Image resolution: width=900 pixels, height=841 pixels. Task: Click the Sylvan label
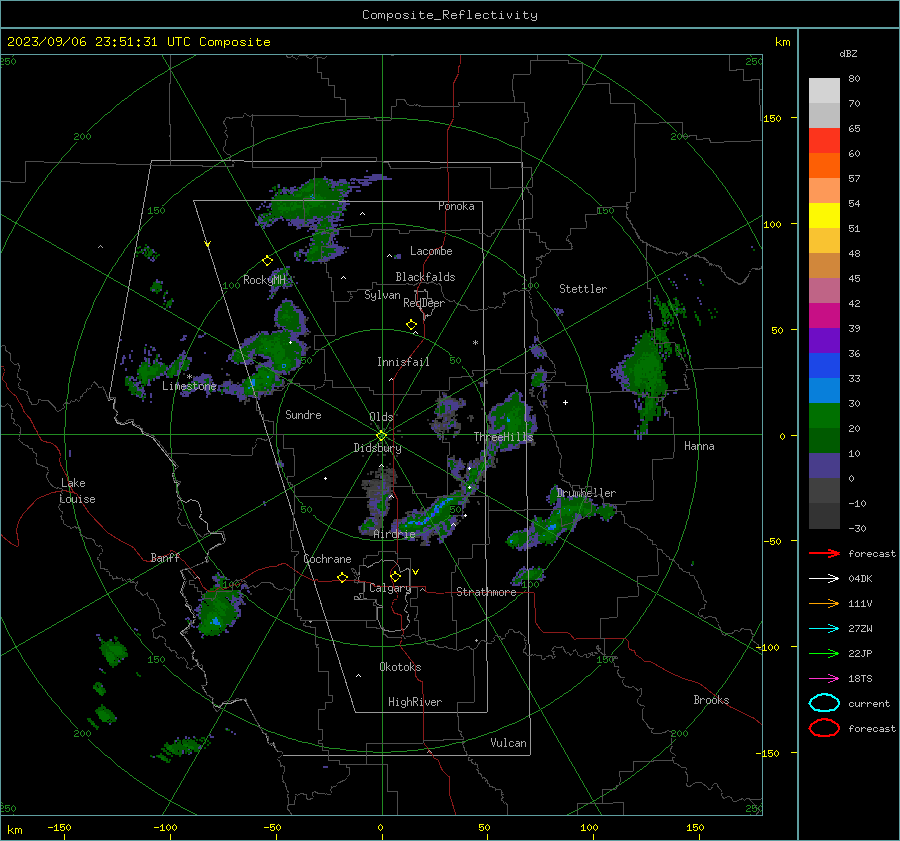pos(382,295)
